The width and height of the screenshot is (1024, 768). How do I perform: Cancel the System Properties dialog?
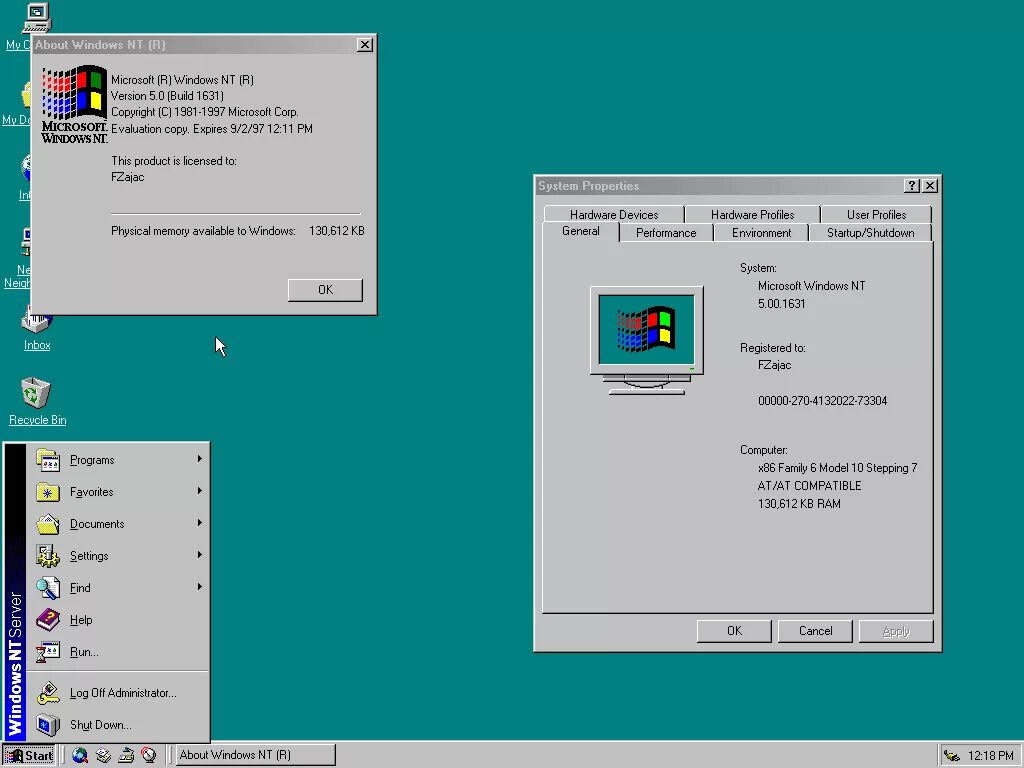815,630
